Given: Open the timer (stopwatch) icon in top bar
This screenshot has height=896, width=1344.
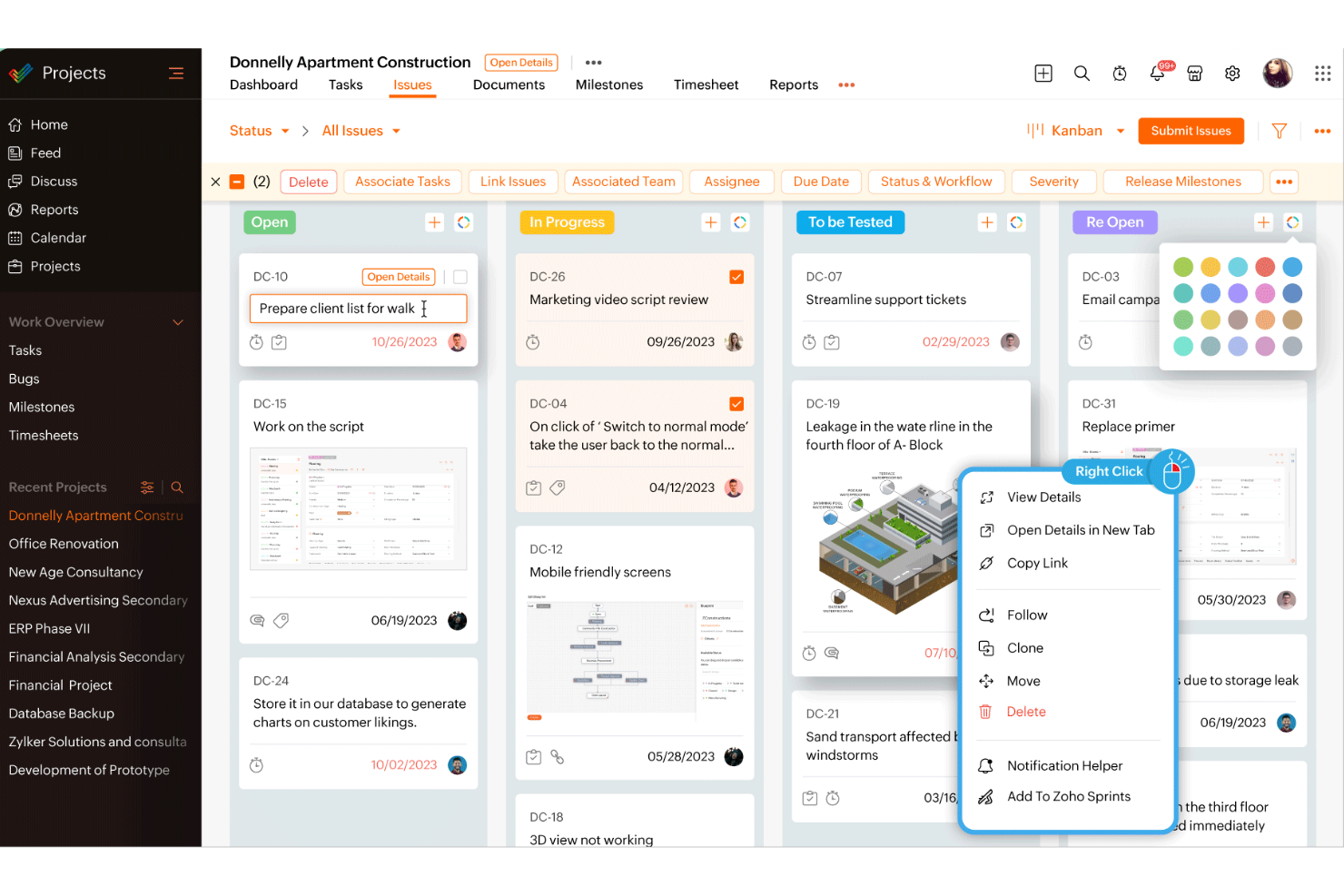Looking at the screenshot, I should pos(1119,74).
